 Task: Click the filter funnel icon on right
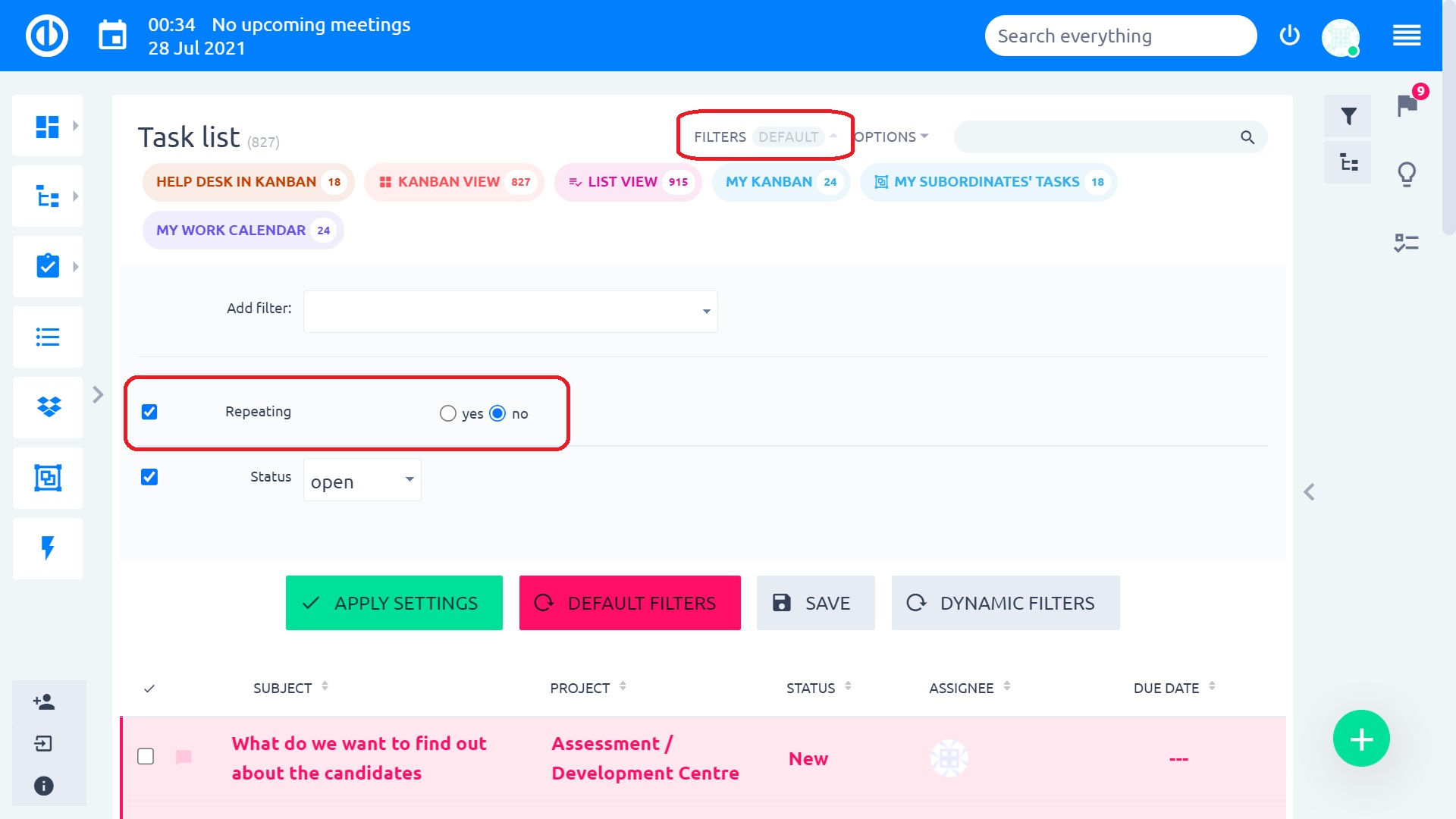pos(1348,116)
